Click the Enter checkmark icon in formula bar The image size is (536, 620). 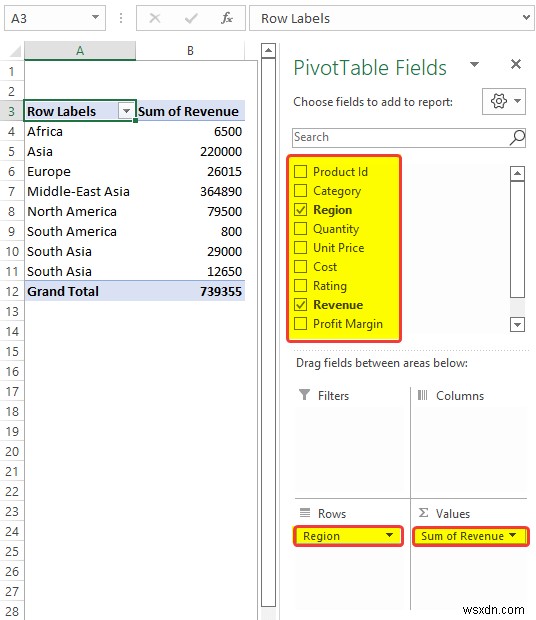click(x=191, y=18)
